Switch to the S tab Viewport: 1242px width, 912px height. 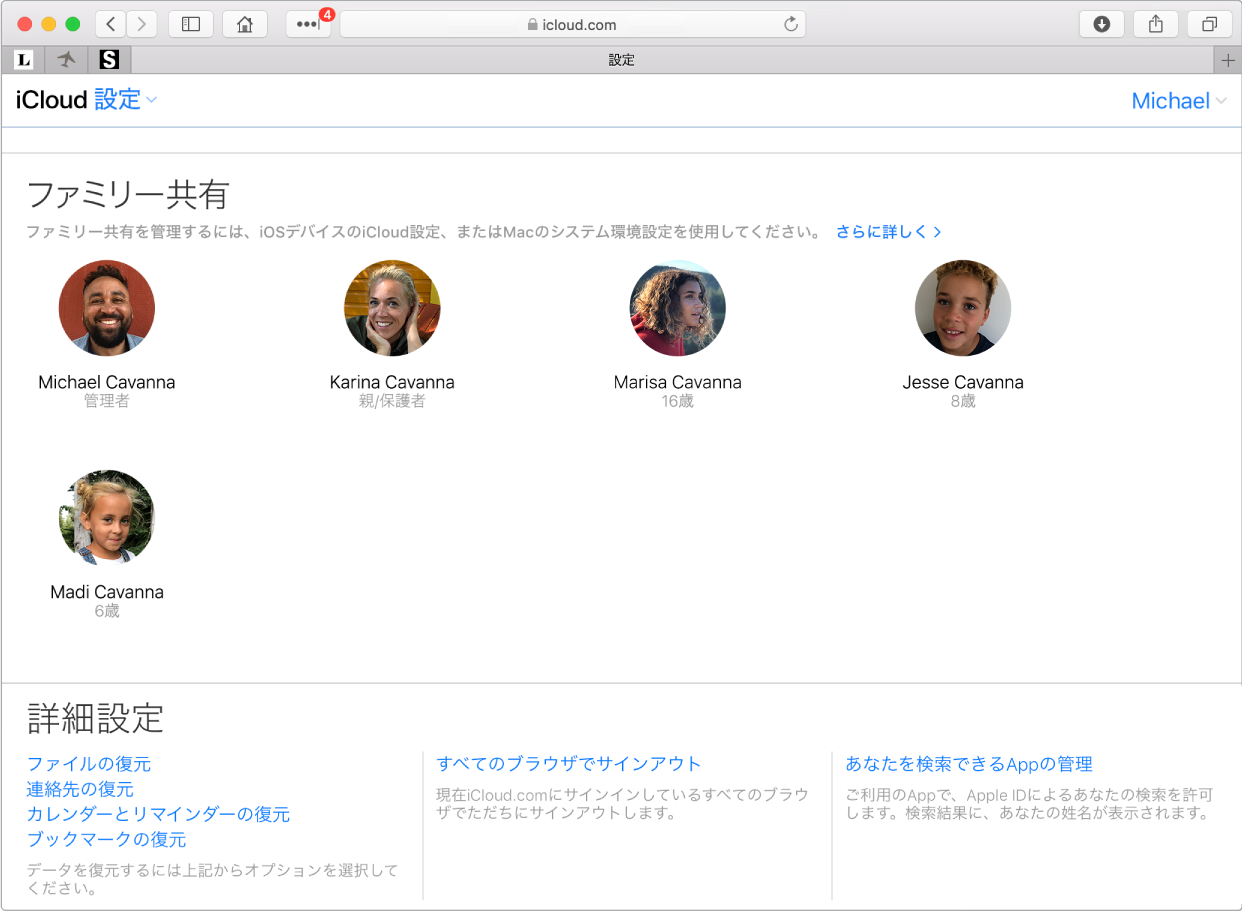[x=110, y=59]
